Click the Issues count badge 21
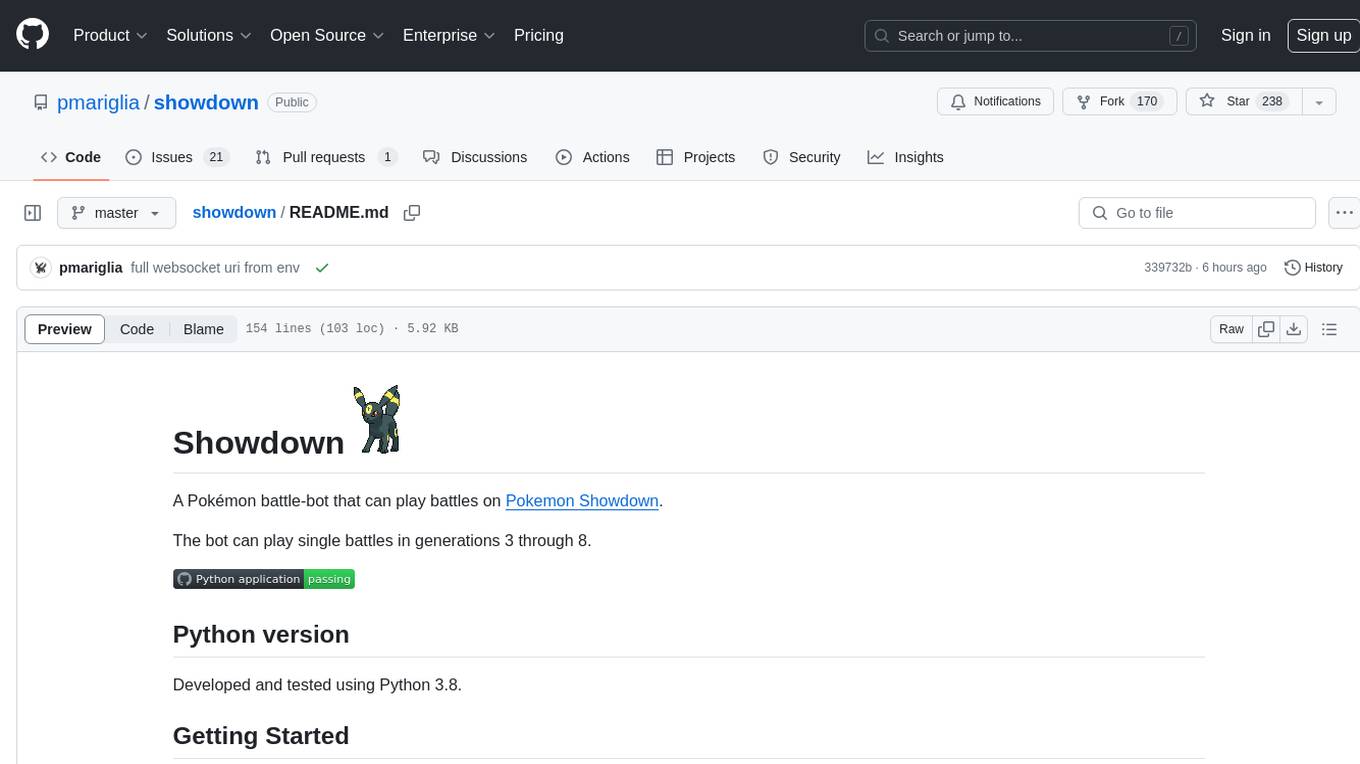Screen dimensions: 1360x764 click(x=216, y=157)
